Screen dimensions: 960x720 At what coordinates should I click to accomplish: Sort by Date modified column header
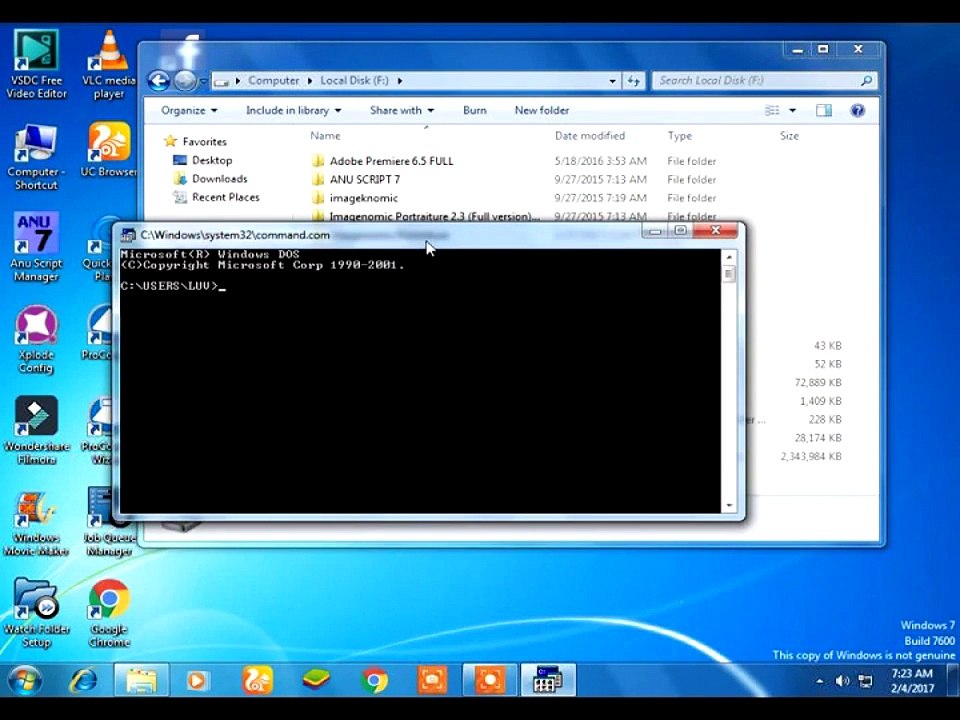pyautogui.click(x=590, y=136)
